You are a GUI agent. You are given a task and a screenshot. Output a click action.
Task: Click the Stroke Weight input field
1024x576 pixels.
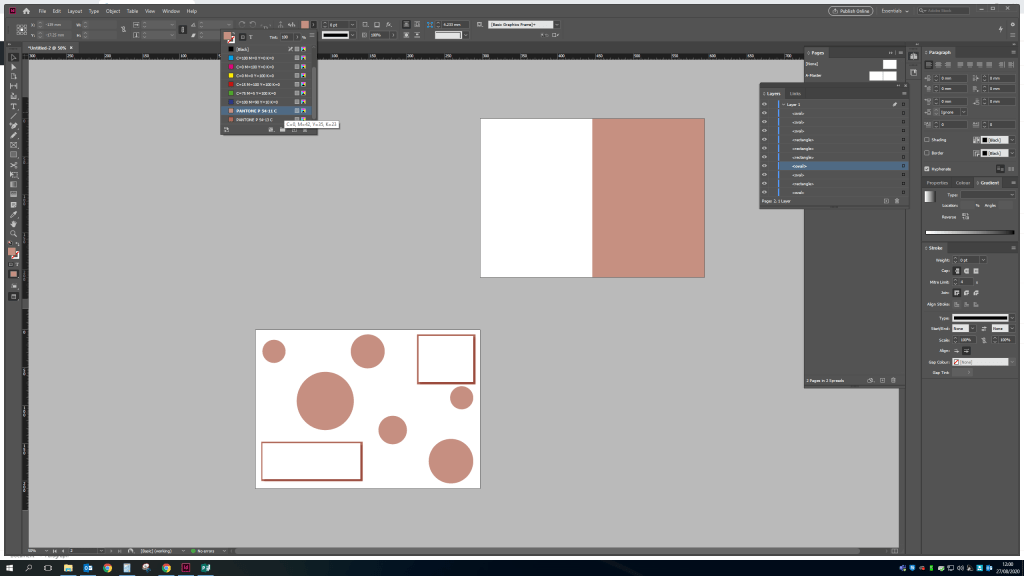pyautogui.click(x=967, y=259)
